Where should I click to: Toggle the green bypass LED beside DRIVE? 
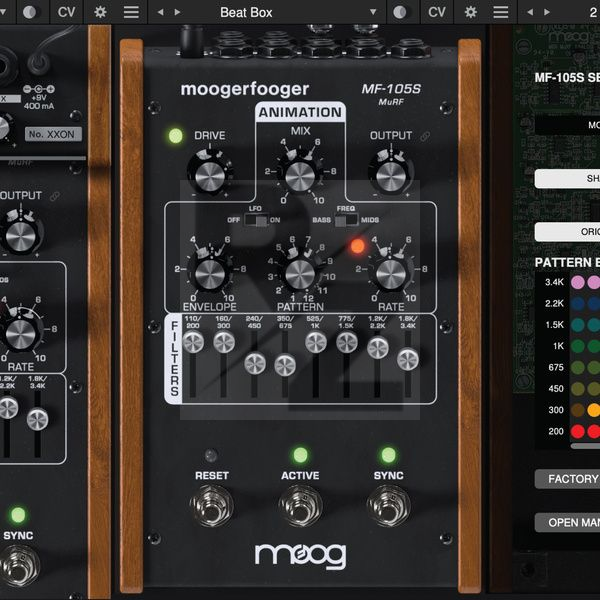pos(176,136)
